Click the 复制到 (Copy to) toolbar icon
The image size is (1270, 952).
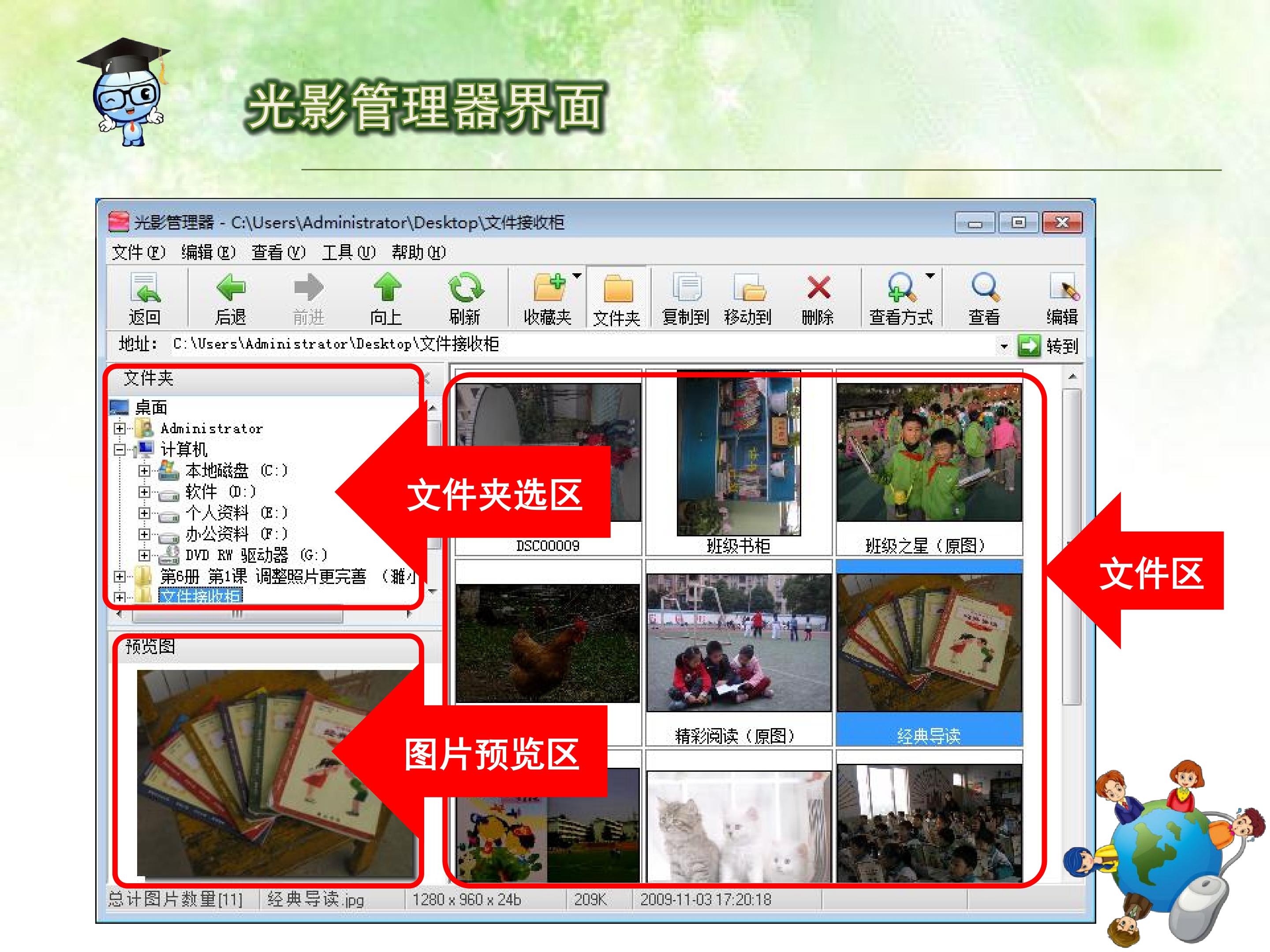point(686,287)
